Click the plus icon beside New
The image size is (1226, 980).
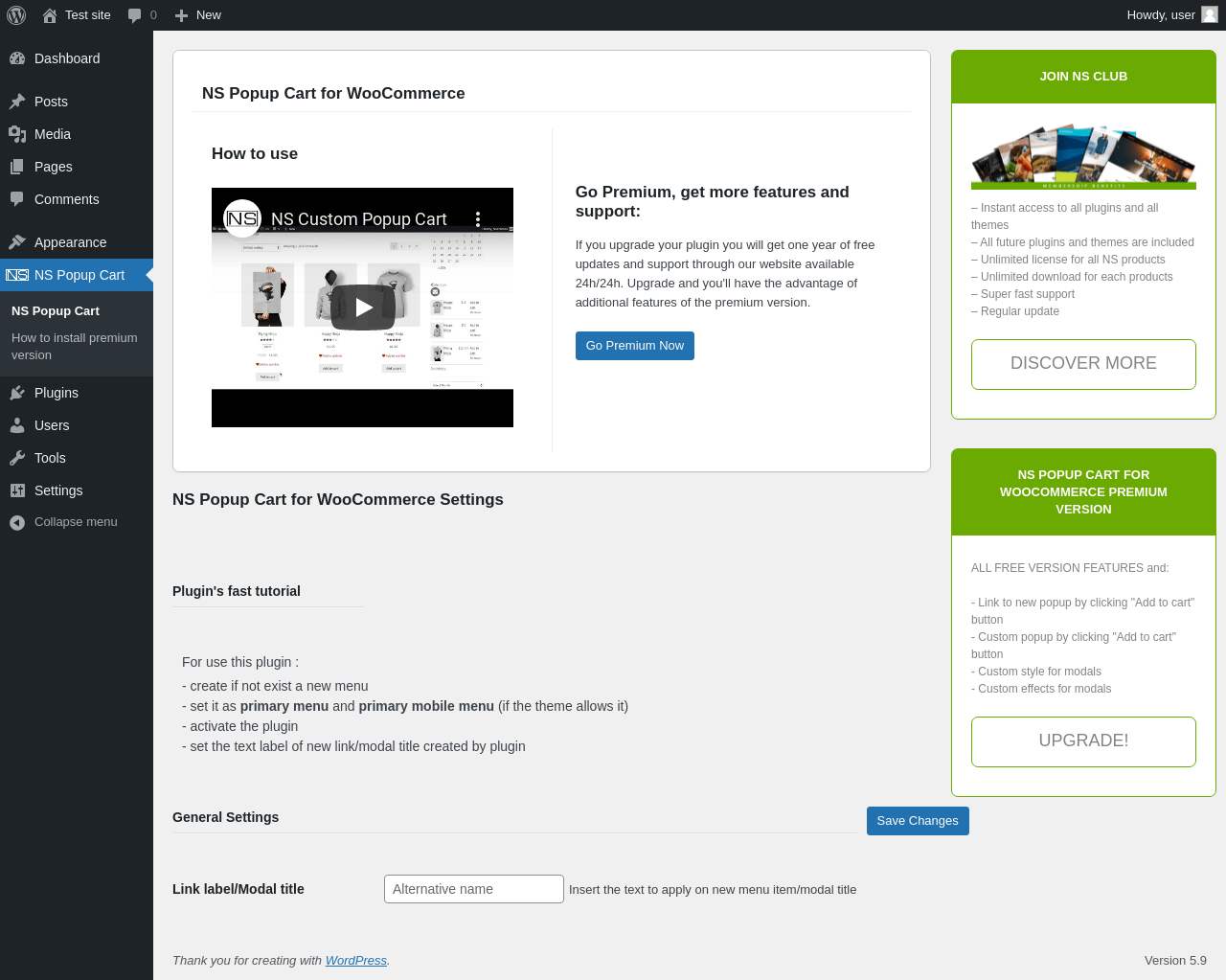(181, 15)
